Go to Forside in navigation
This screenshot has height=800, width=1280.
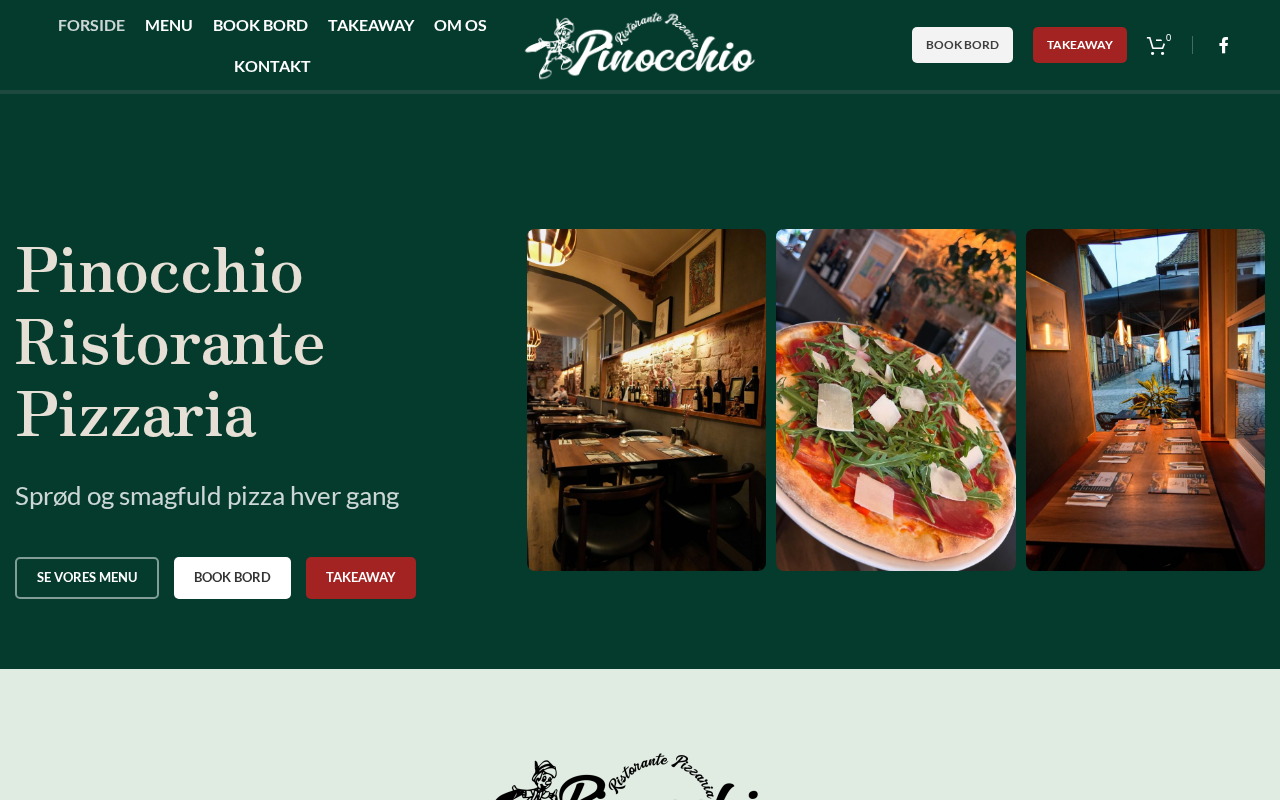[x=91, y=25]
